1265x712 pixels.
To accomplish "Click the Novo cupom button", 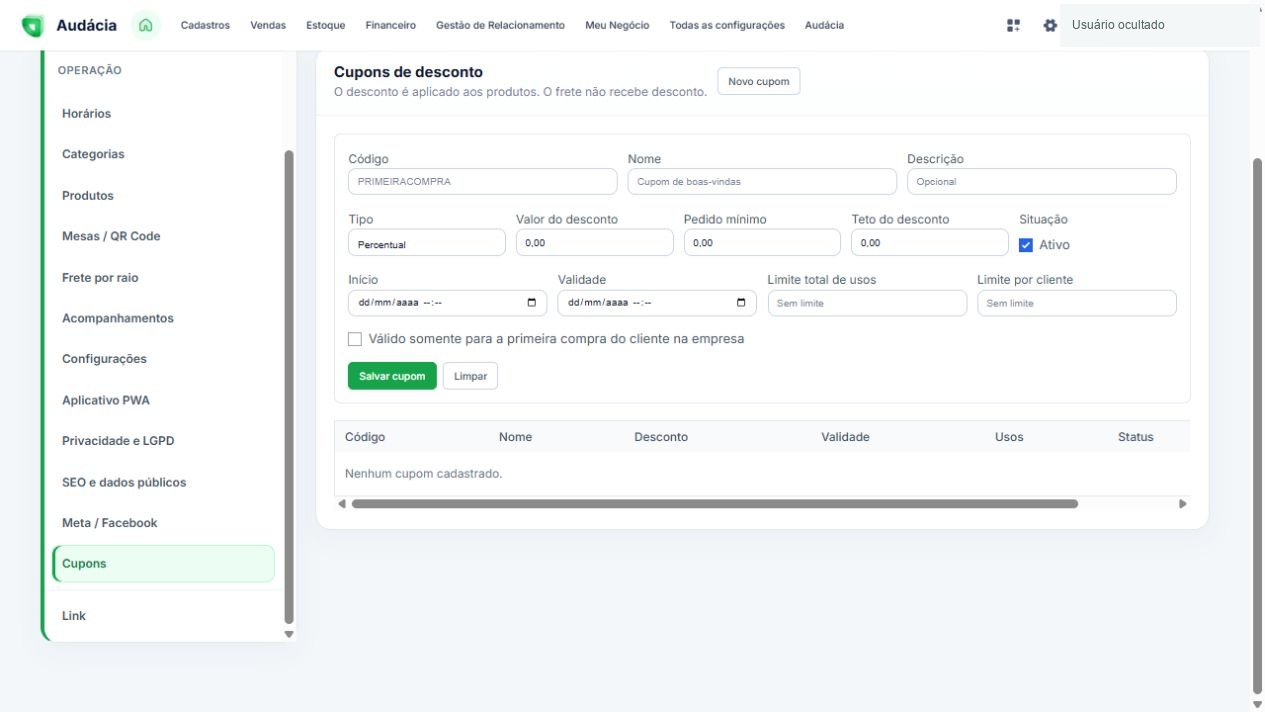I will (759, 81).
